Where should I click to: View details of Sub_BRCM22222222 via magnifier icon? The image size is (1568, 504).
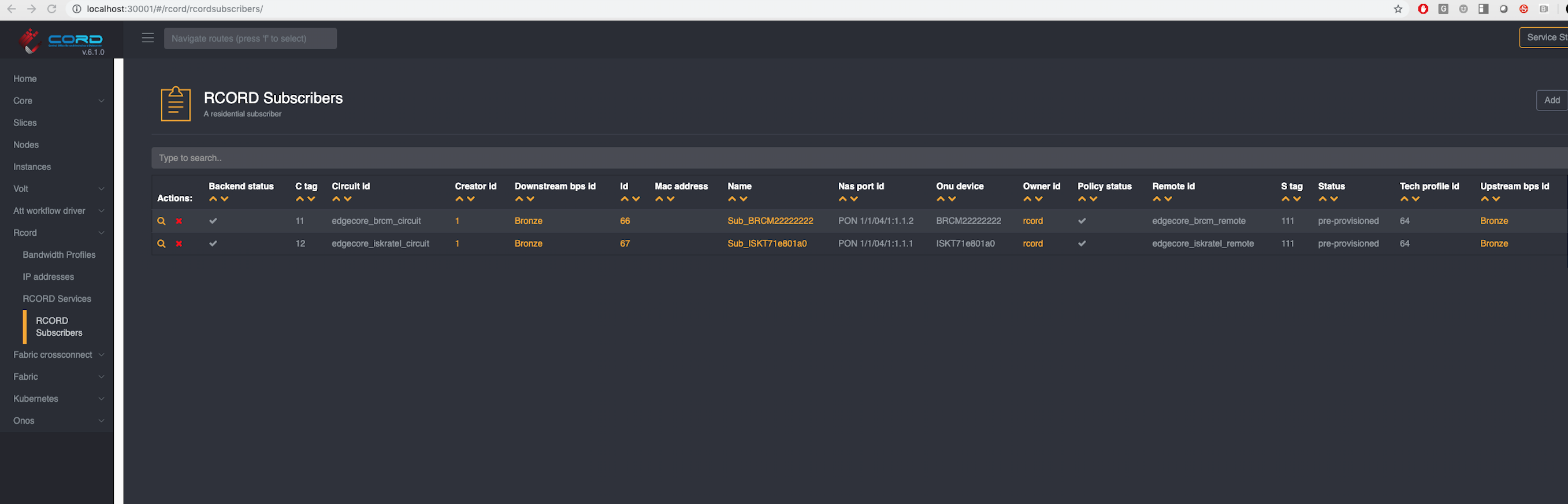pos(161,221)
